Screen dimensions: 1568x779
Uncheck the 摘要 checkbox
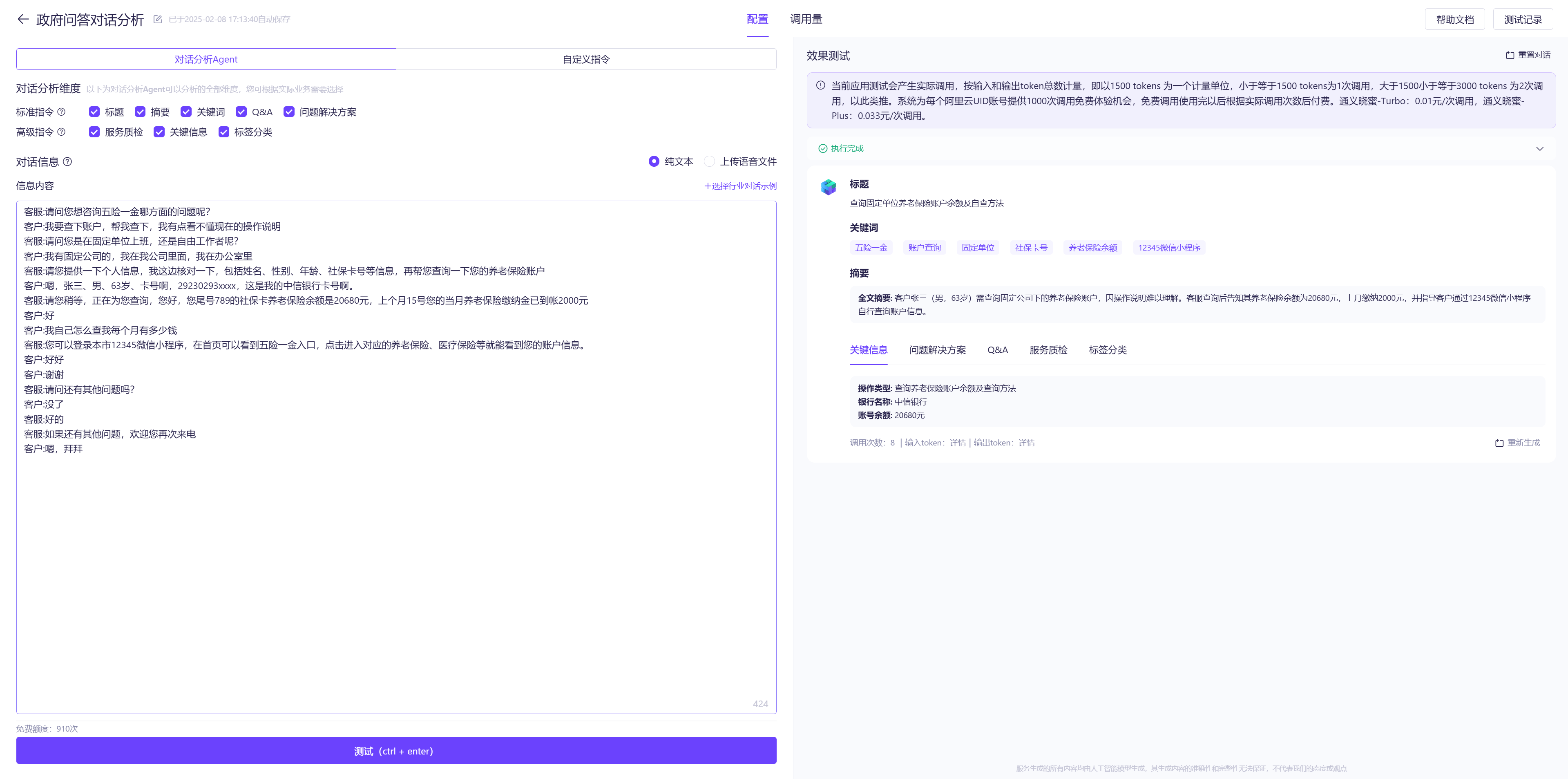tap(141, 112)
